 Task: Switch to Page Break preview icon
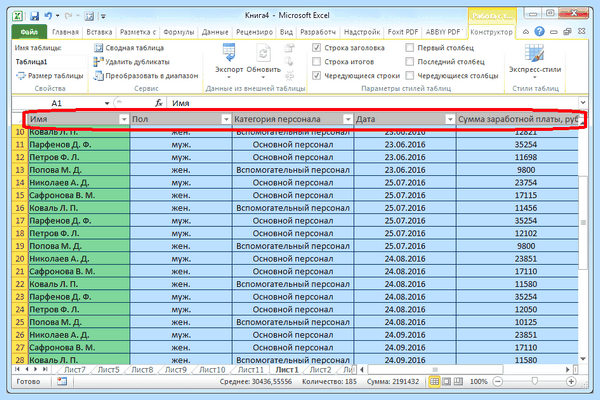pyautogui.click(x=458, y=382)
